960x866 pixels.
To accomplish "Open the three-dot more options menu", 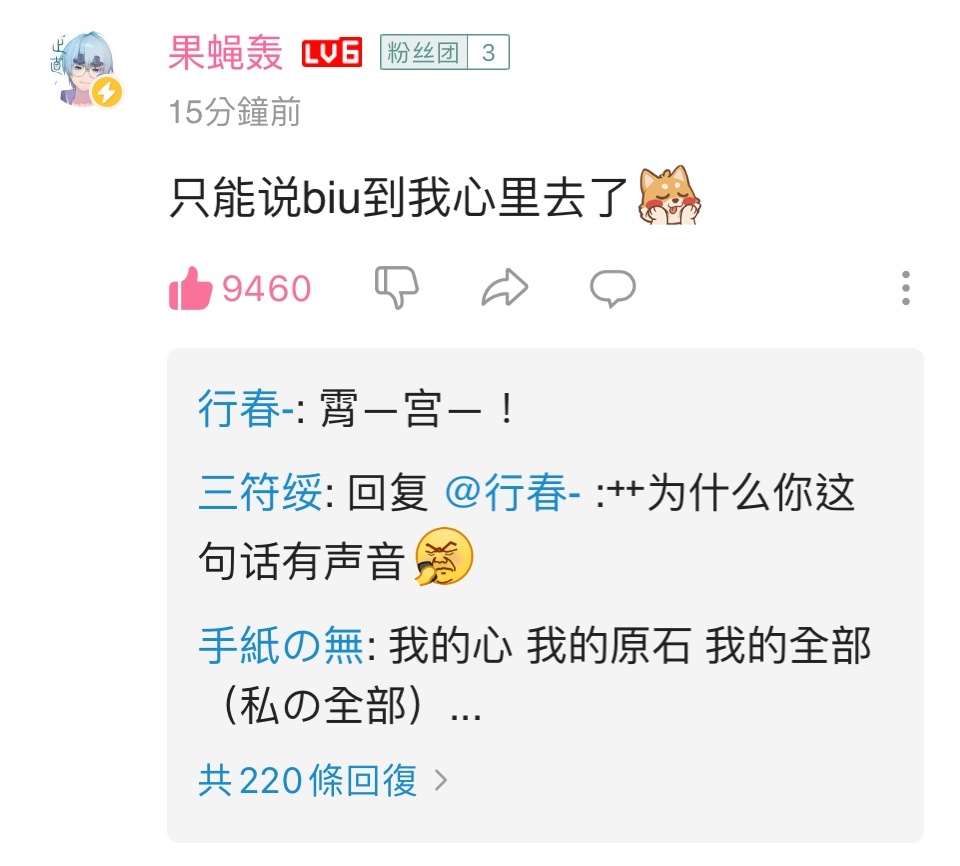I will (x=906, y=288).
